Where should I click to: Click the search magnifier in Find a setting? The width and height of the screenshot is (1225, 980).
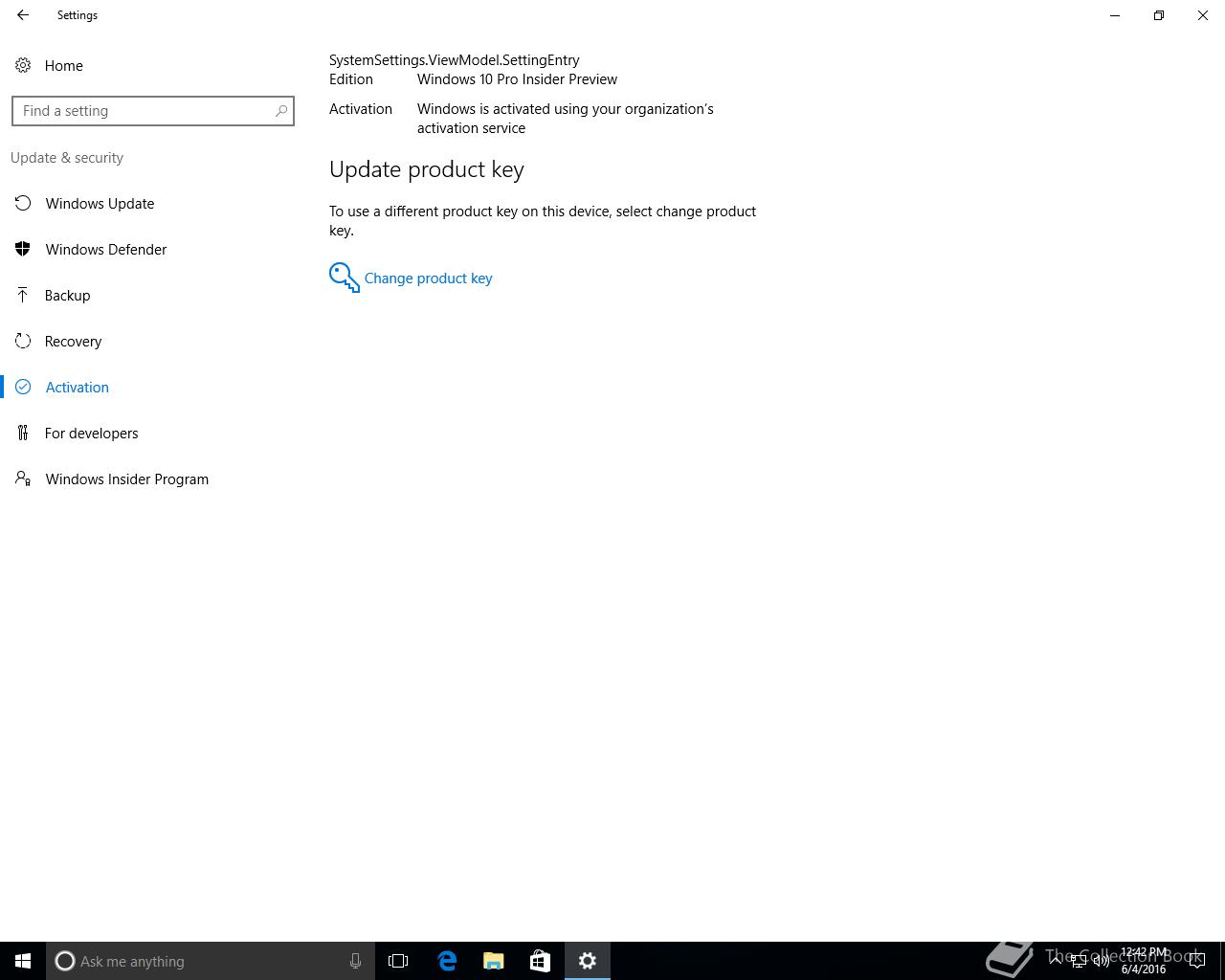click(281, 111)
